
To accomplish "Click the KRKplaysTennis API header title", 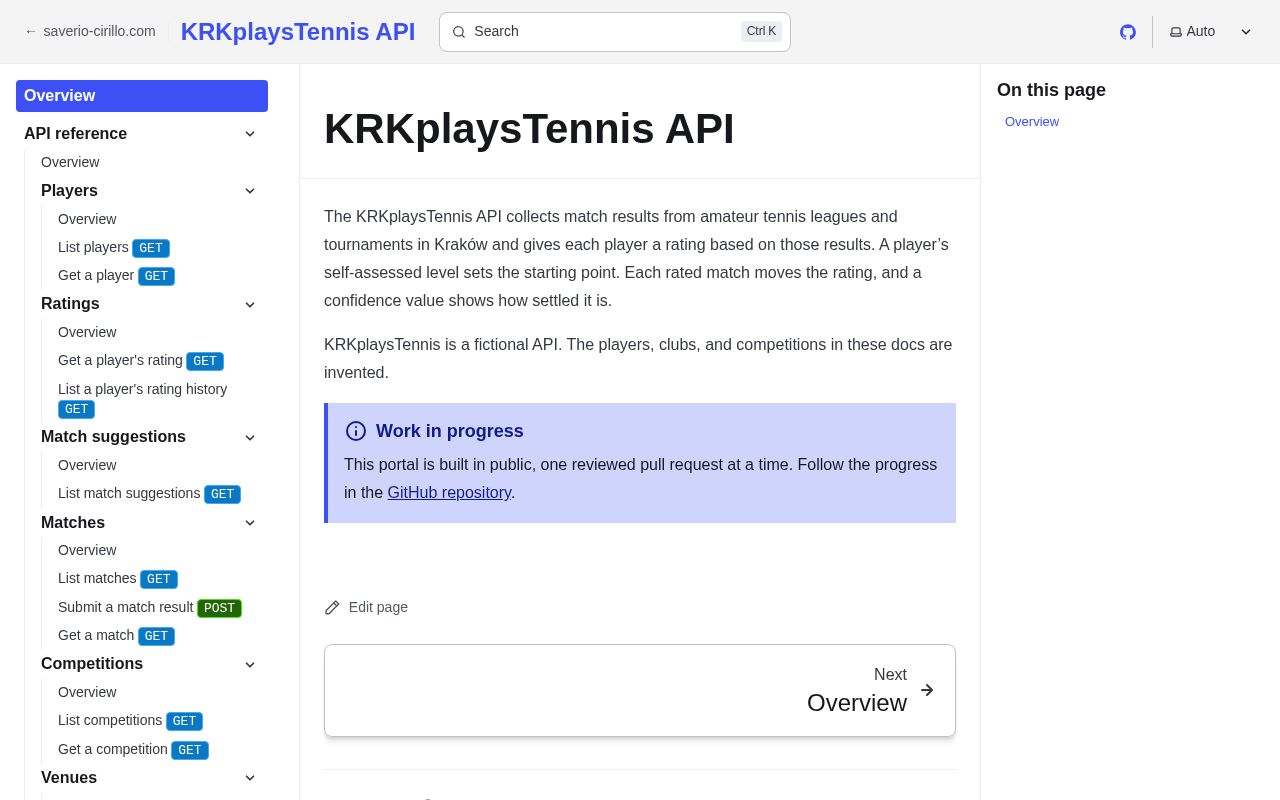I will pos(298,32).
